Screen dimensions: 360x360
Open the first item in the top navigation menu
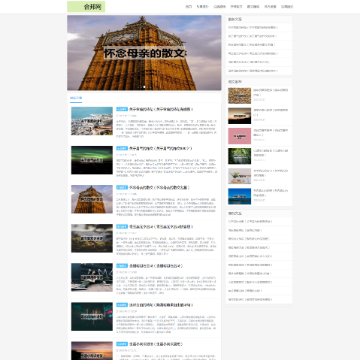[189, 7]
